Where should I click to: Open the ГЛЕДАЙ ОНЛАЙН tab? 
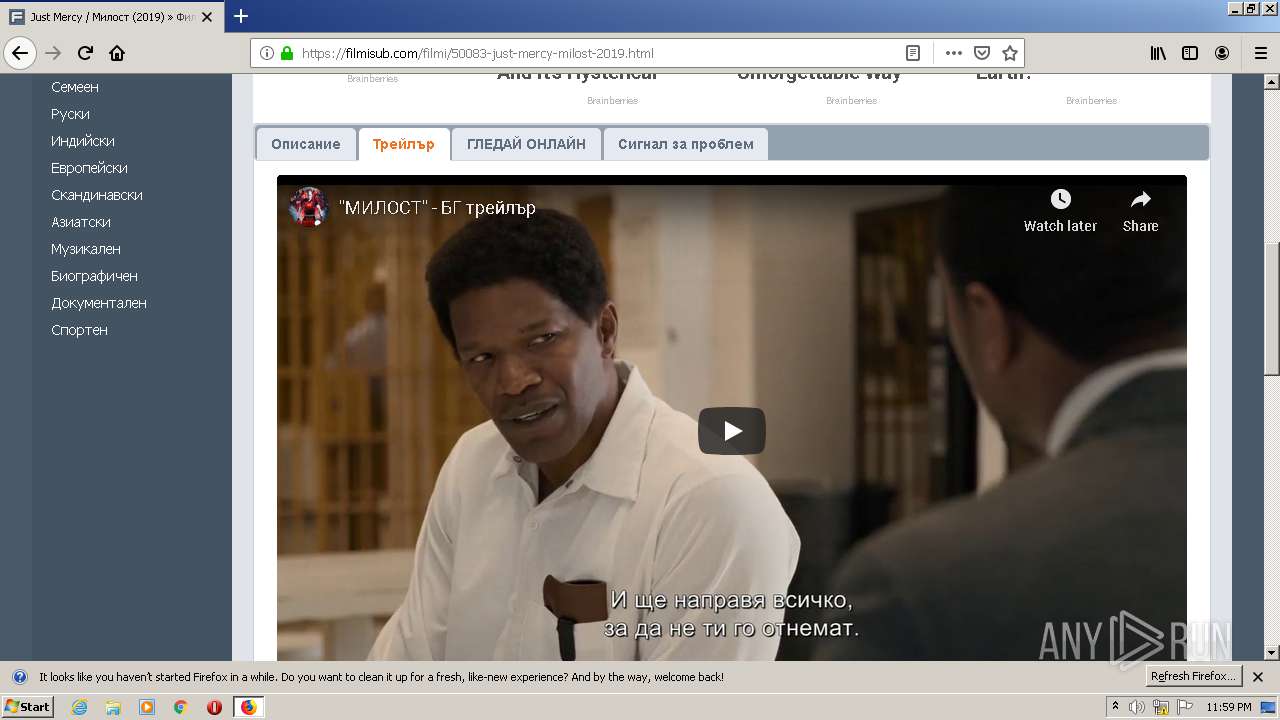coord(526,144)
